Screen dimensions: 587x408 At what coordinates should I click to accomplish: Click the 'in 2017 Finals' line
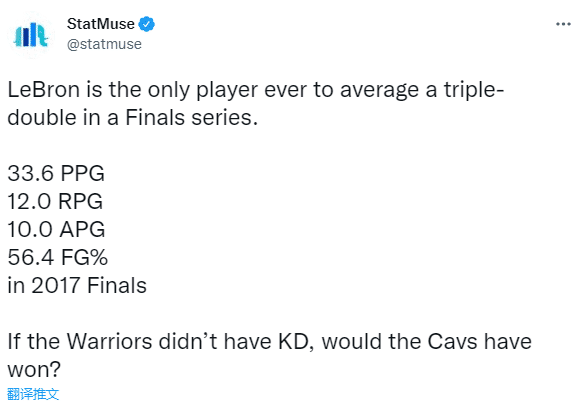[77, 285]
